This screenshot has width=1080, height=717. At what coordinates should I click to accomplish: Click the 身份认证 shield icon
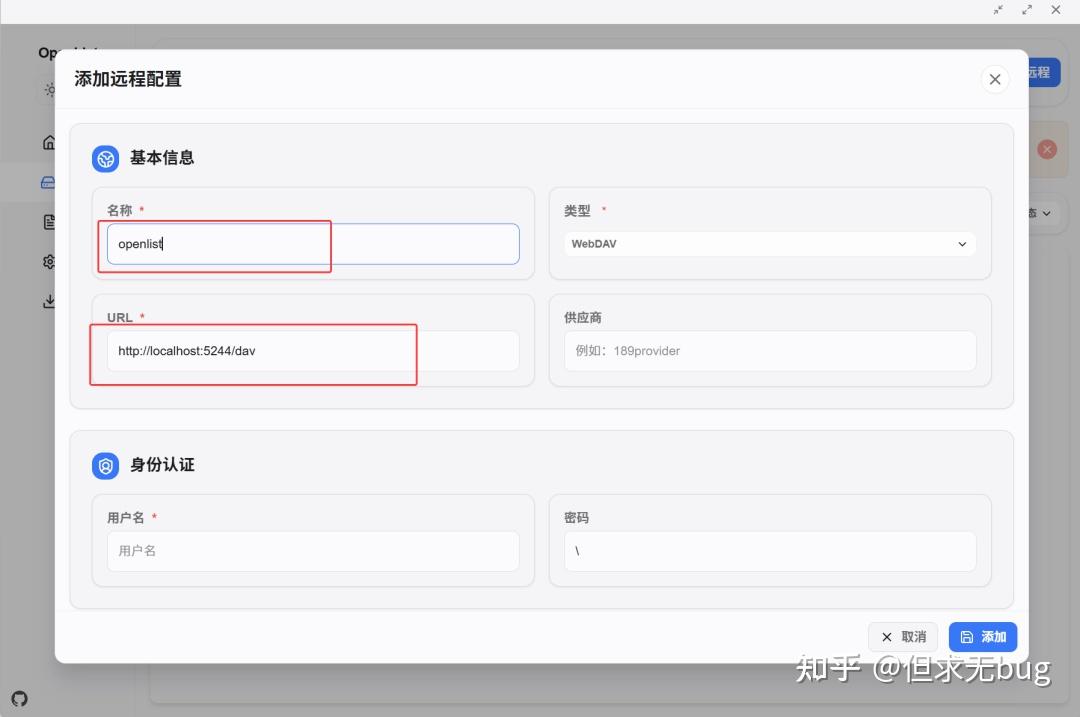[x=105, y=466]
